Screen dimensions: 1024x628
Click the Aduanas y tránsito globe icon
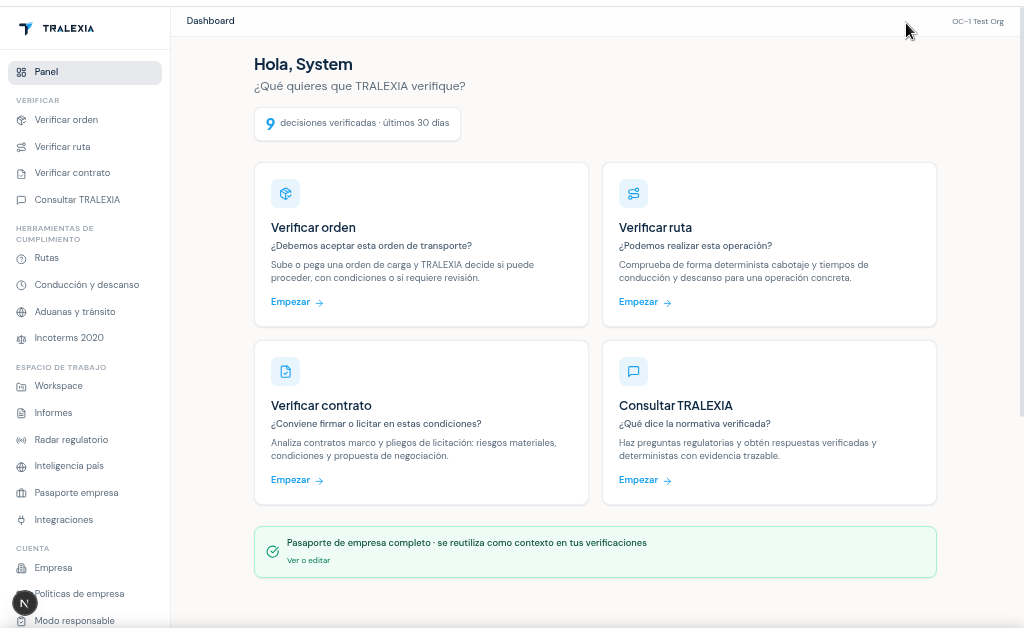click(22, 312)
